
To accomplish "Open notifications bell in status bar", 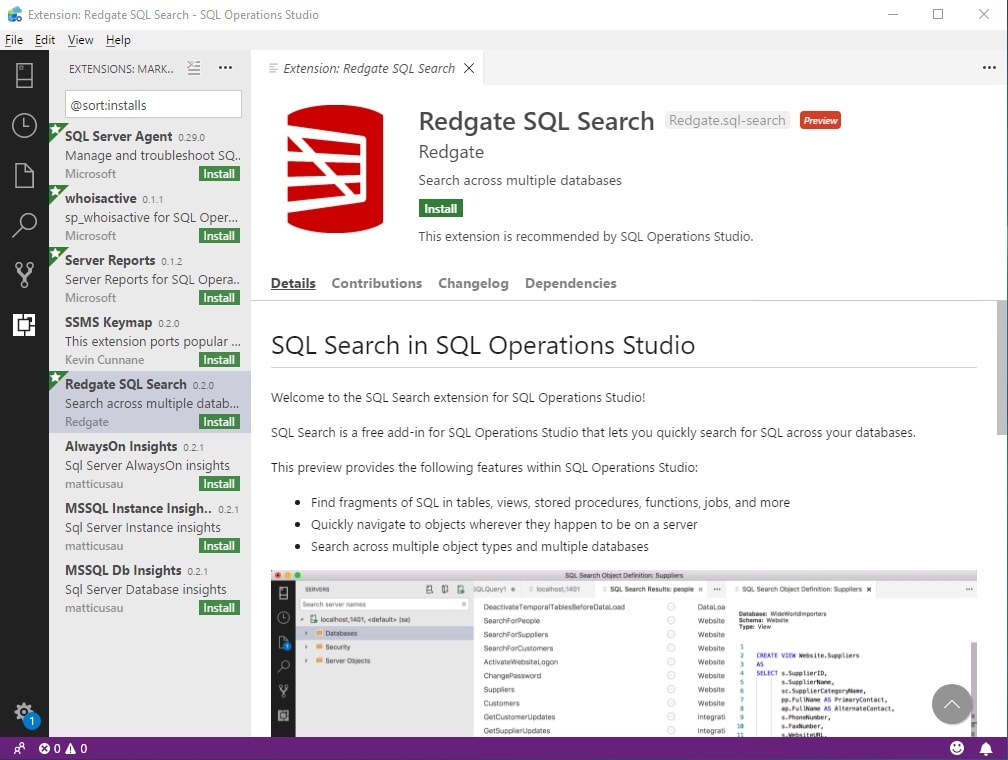I will (x=986, y=748).
